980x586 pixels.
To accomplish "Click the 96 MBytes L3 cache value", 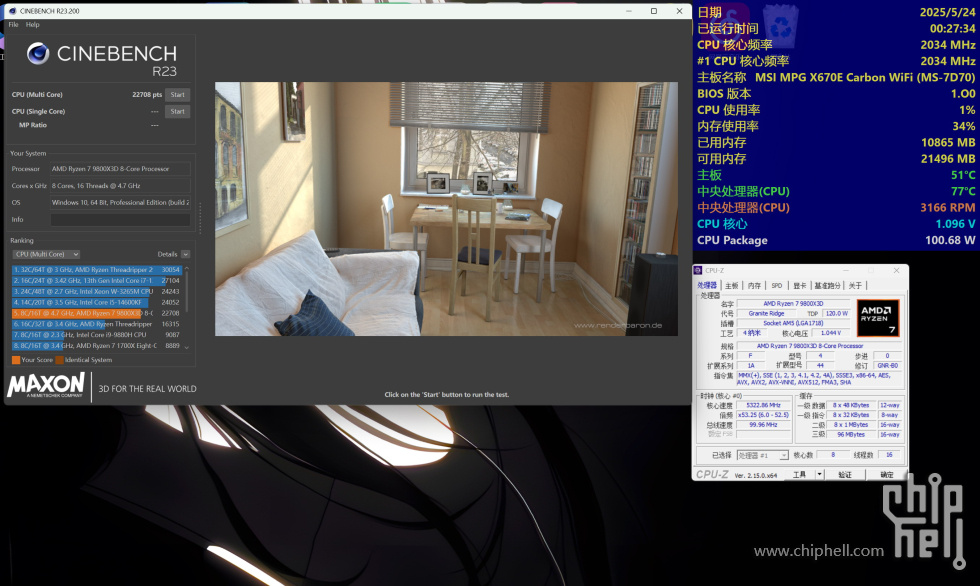I will (x=851, y=435).
